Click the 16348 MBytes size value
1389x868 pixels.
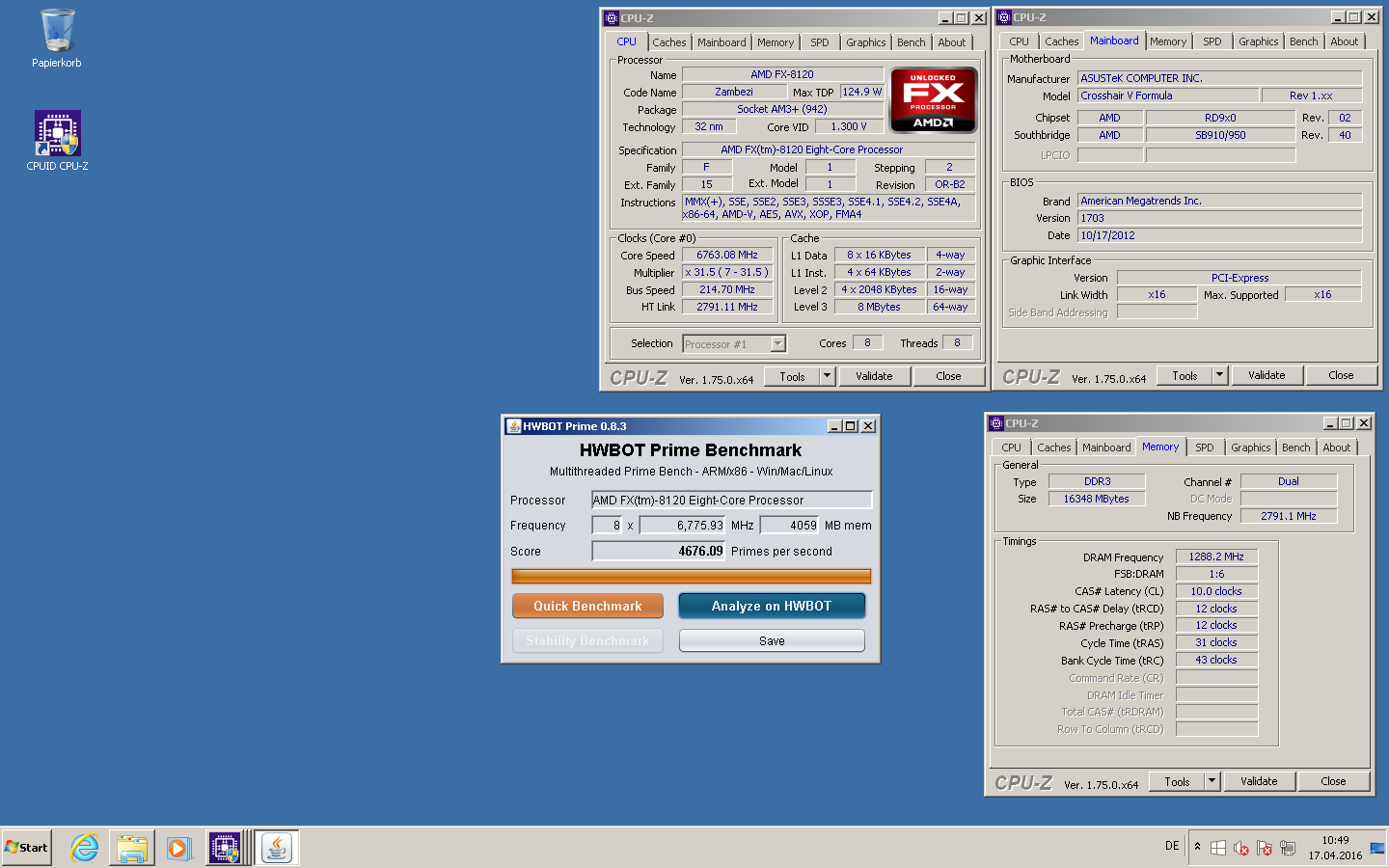(1096, 499)
